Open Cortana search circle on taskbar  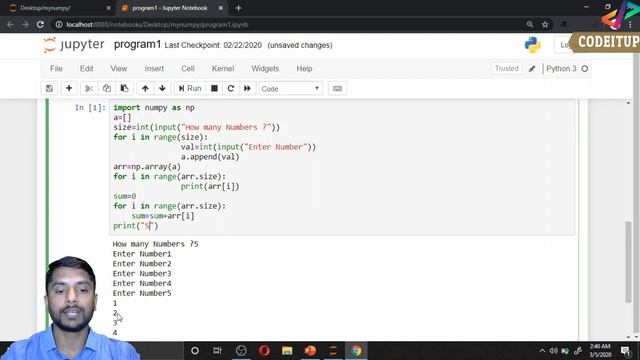pyautogui.click(x=195, y=351)
